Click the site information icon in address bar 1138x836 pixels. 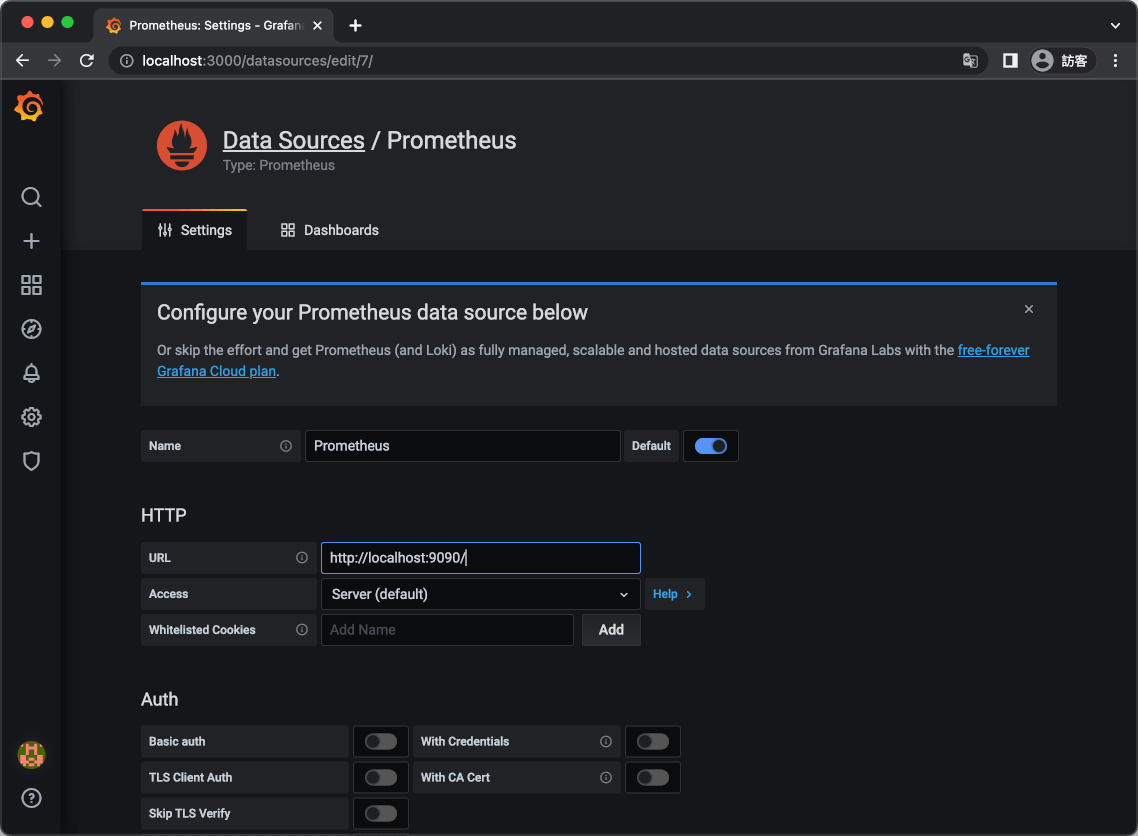point(126,61)
